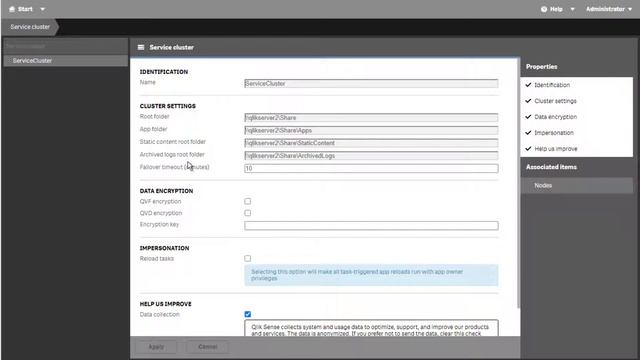Click the Service cluster breadcrumb tab

[30, 27]
